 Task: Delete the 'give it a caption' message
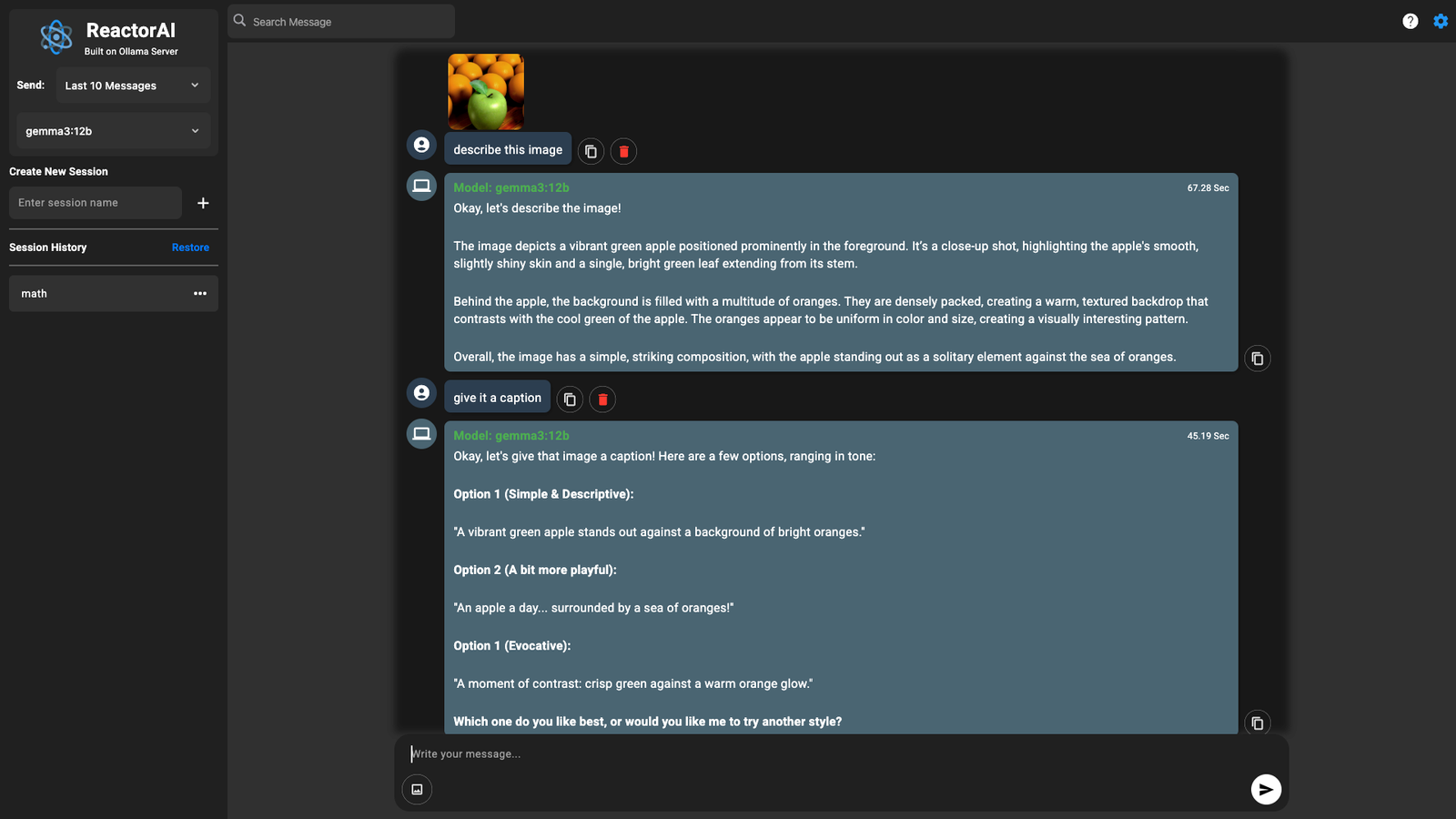click(602, 399)
